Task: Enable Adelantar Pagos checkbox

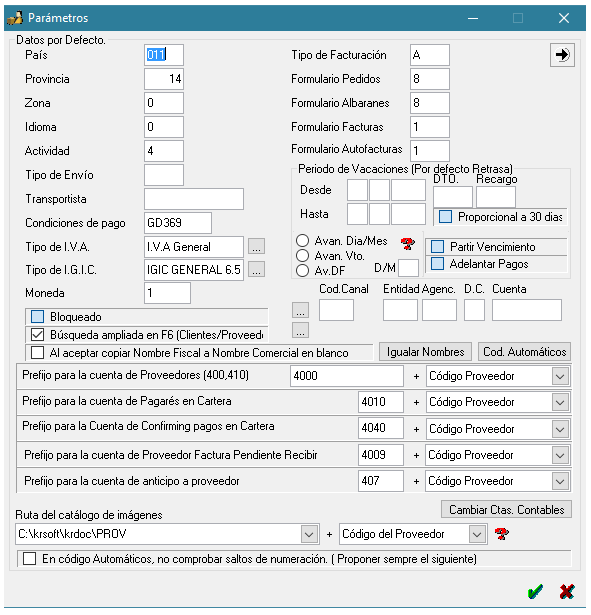Action: point(437,264)
